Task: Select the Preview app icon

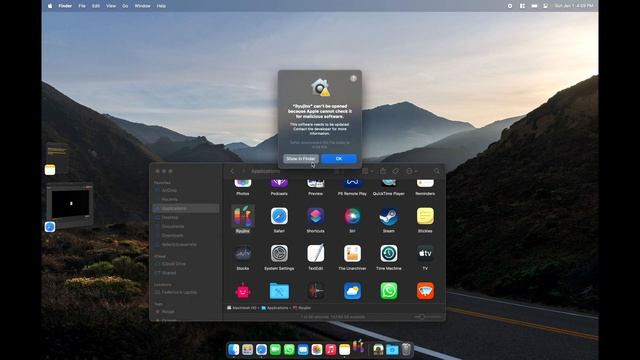Action: [x=316, y=184]
